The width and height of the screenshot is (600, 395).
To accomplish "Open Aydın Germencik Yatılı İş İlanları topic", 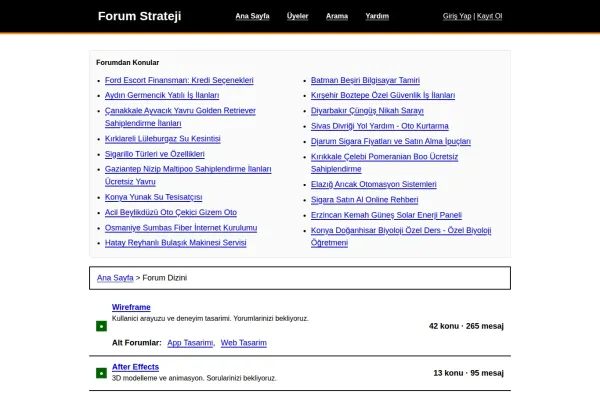I will pos(162,95).
